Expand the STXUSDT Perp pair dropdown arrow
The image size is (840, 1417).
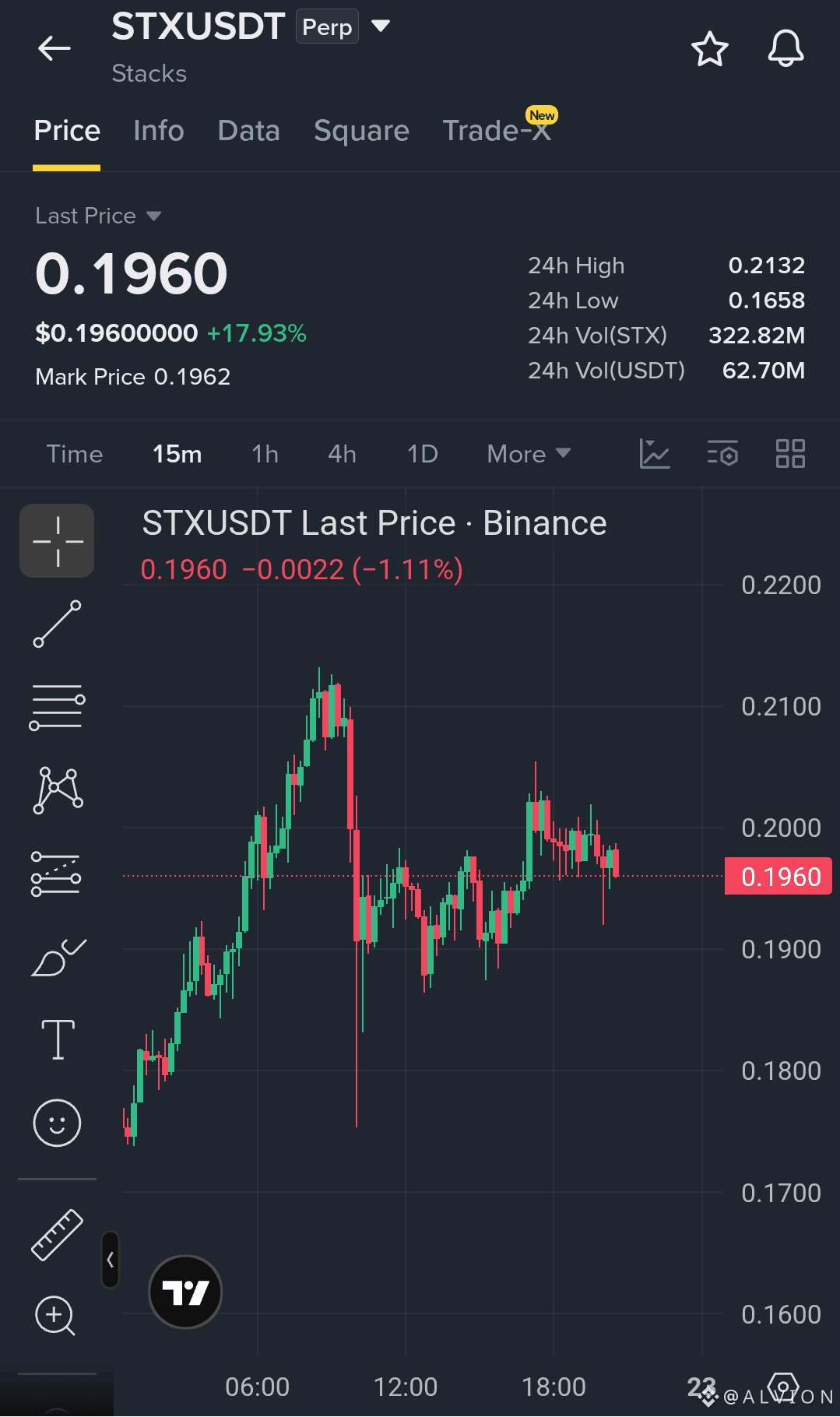[x=381, y=26]
